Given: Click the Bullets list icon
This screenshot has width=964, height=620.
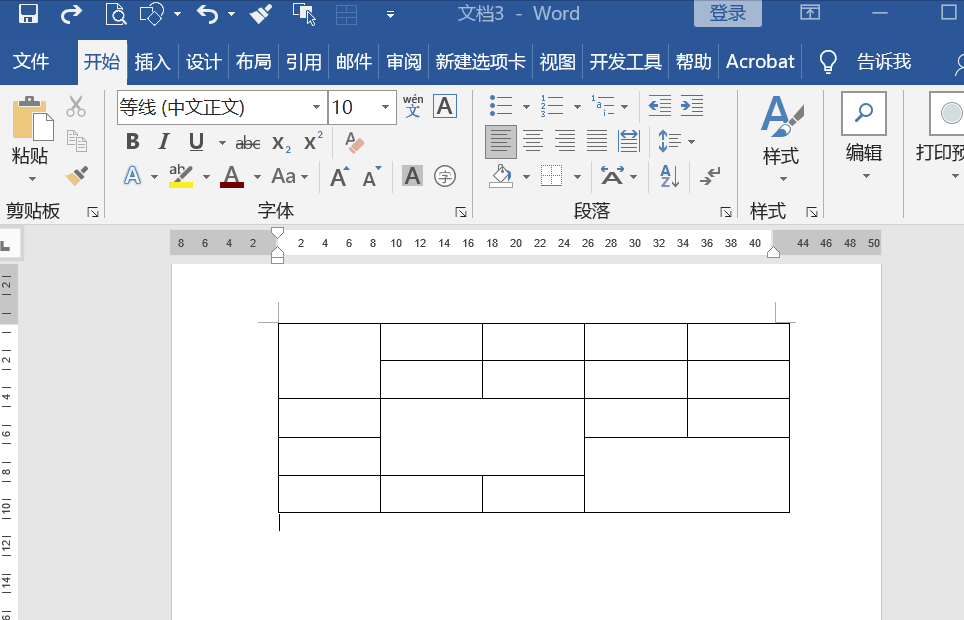Looking at the screenshot, I should click(x=501, y=106).
